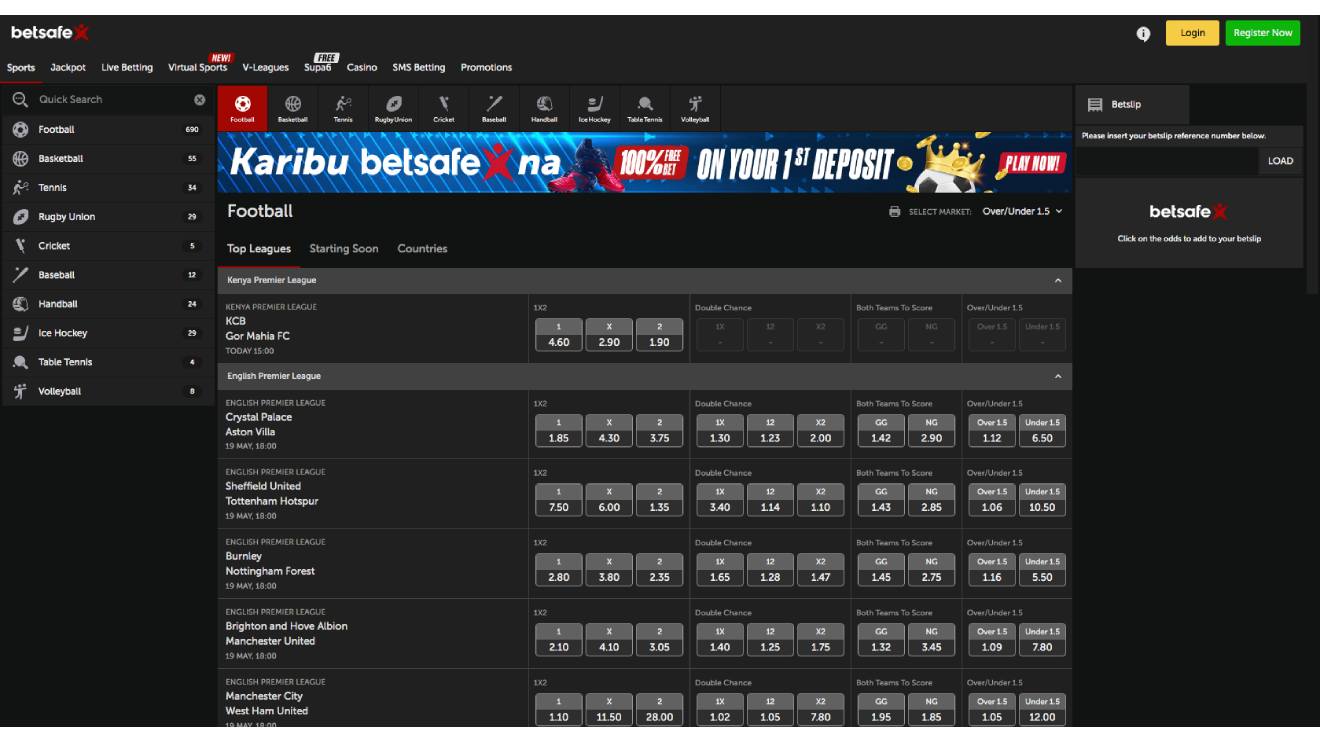Click the Play Now banner button
This screenshot has width=1320, height=742.
(x=1032, y=163)
